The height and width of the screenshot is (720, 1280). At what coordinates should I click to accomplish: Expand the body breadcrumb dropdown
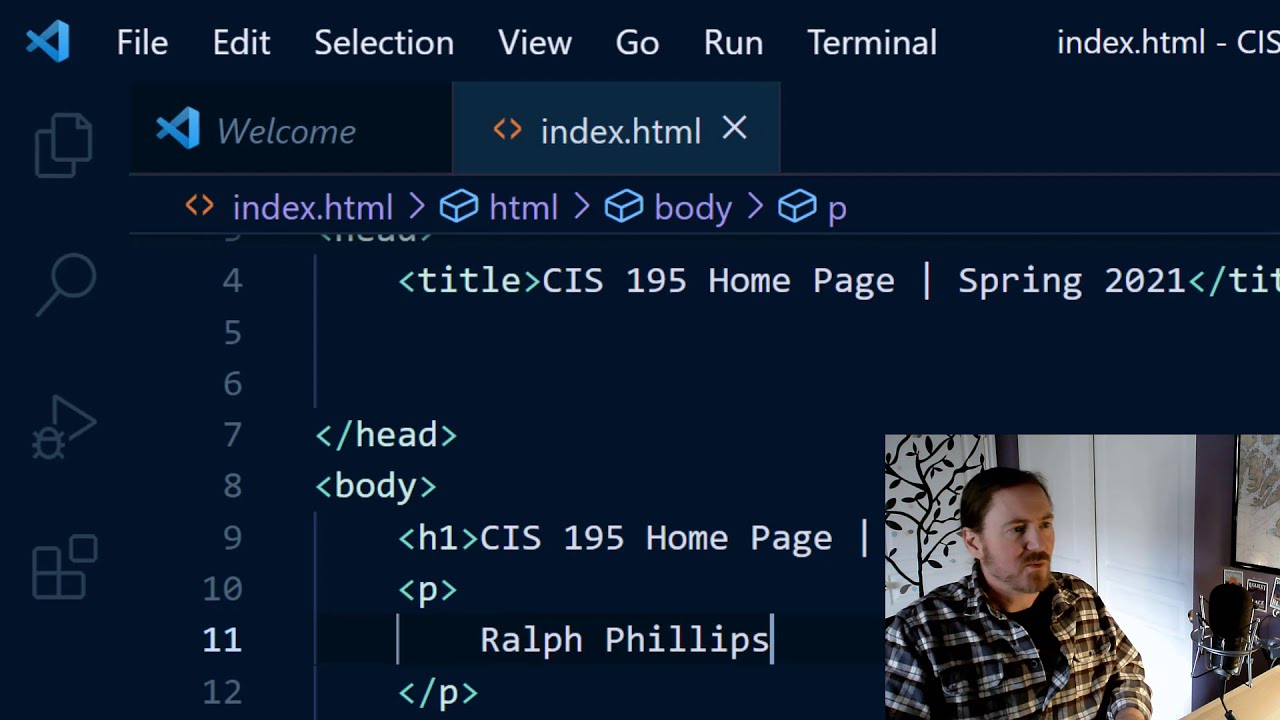pyautogui.click(x=692, y=208)
